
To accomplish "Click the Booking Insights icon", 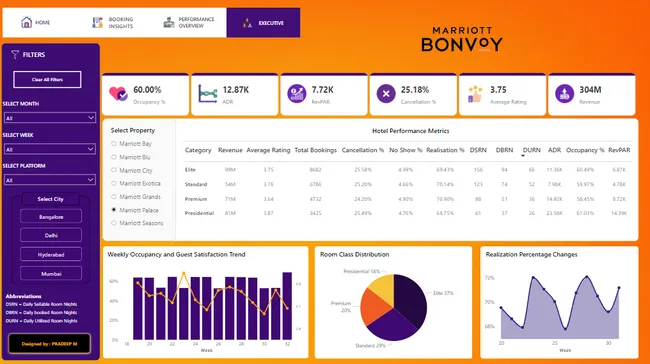I will (97, 22).
